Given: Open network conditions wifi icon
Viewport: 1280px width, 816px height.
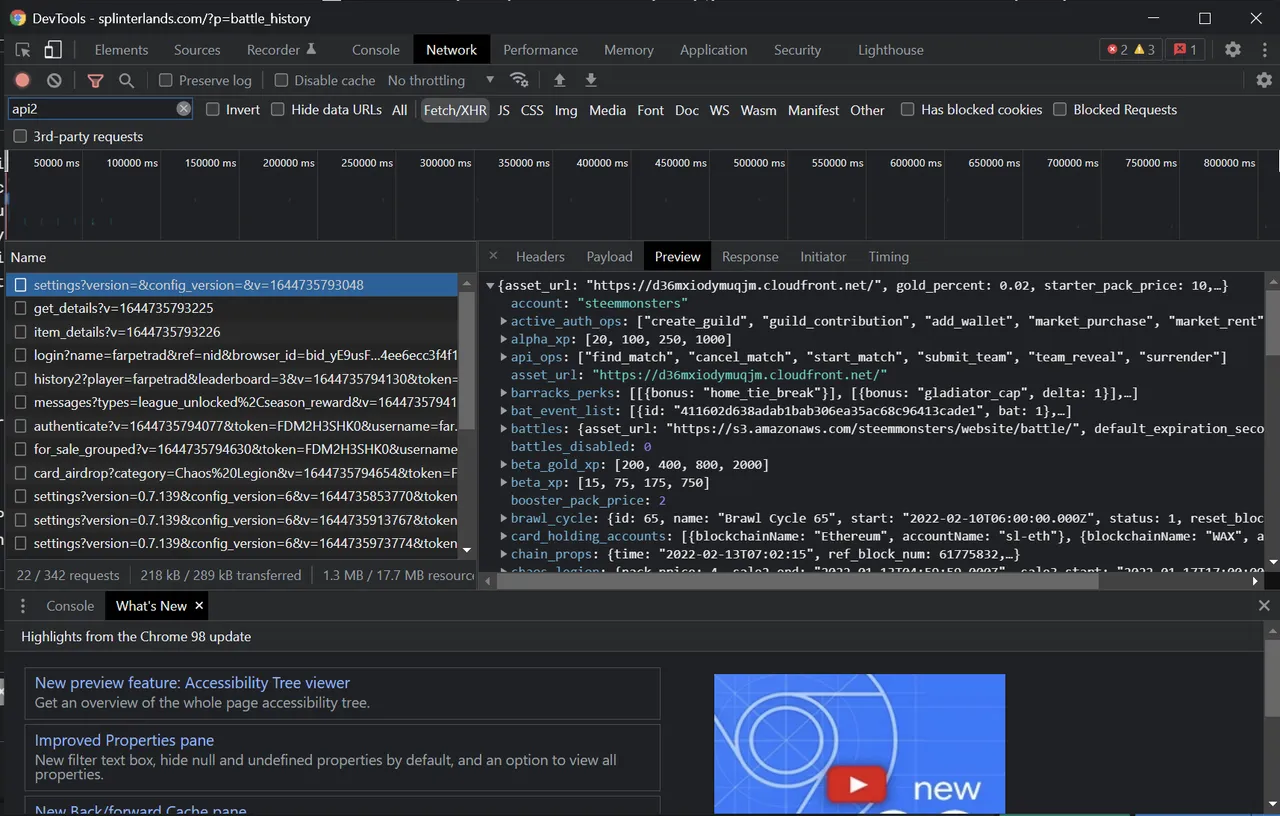Looking at the screenshot, I should pyautogui.click(x=519, y=80).
